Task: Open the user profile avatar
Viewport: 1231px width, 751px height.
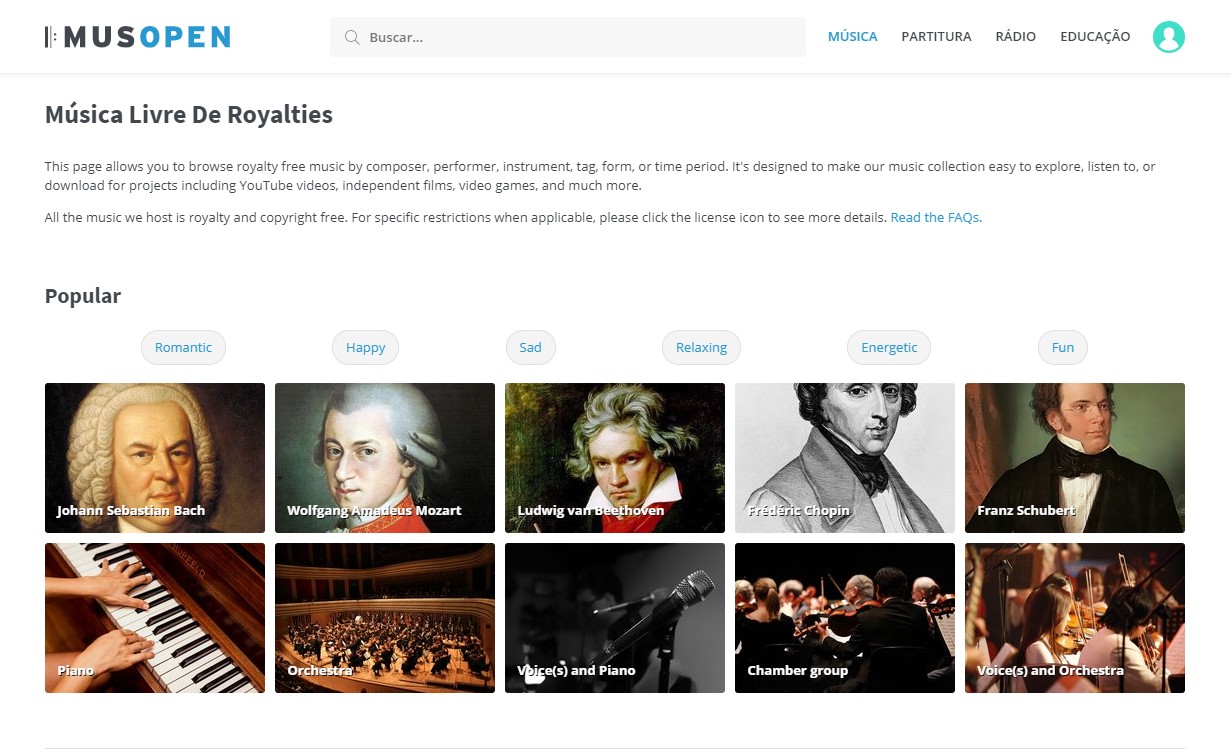Action: click(x=1168, y=37)
